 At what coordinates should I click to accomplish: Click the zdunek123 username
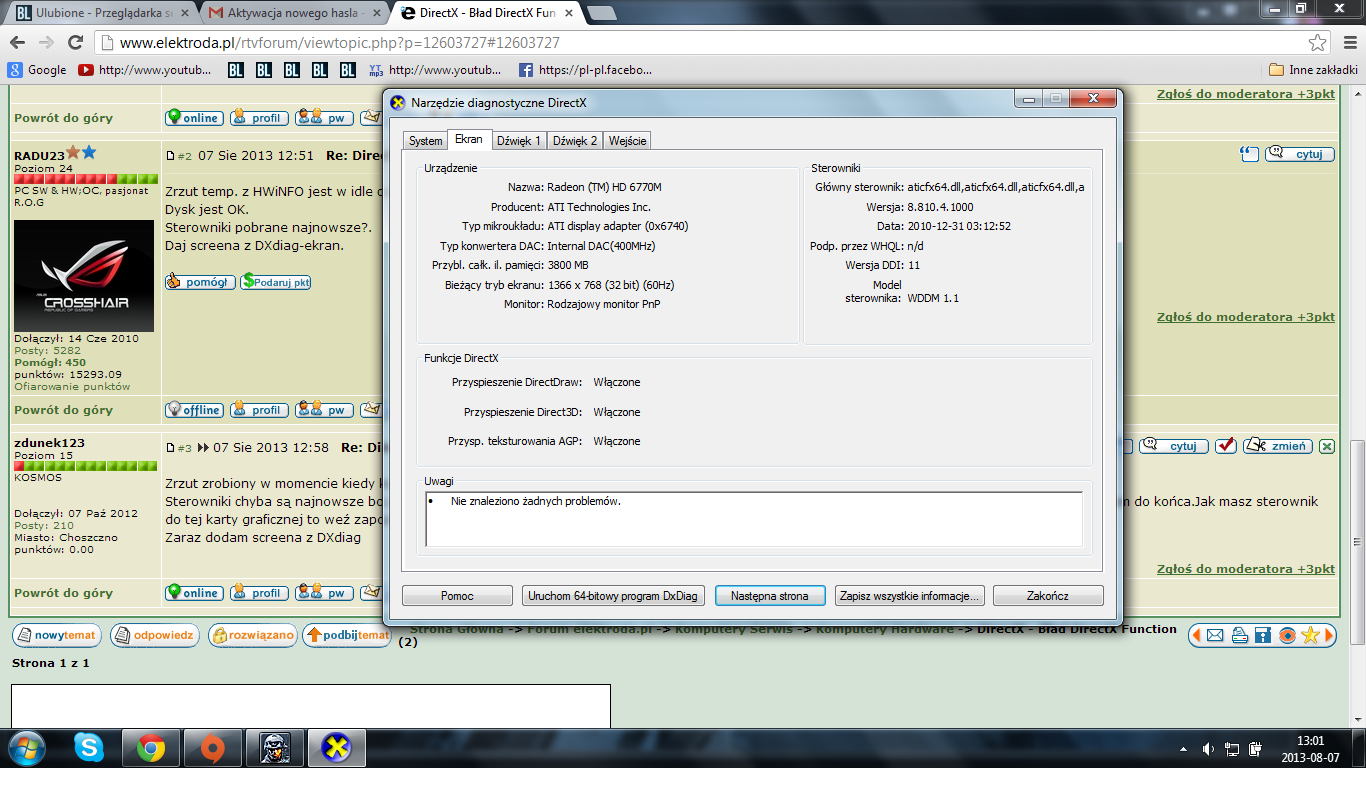49,443
